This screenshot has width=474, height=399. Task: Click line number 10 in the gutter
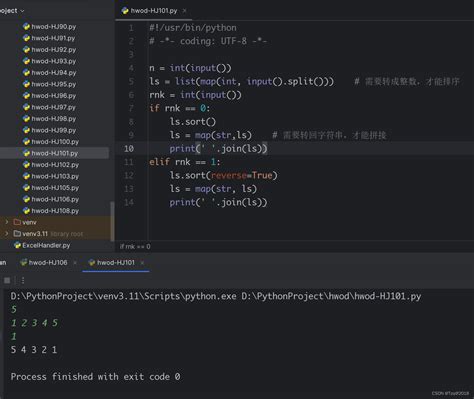click(x=129, y=149)
